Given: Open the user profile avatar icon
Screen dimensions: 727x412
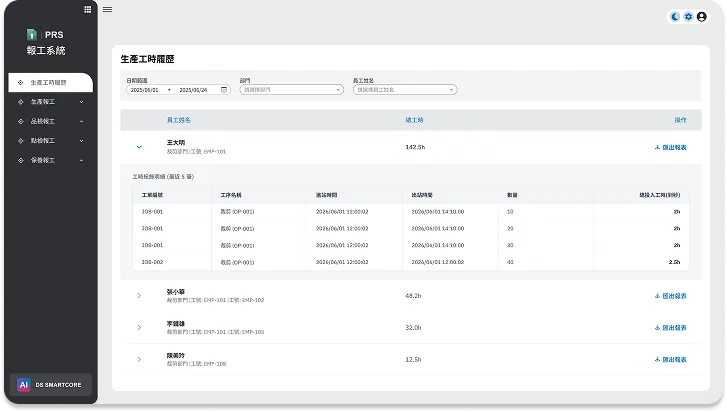Looking at the screenshot, I should pyautogui.click(x=702, y=17).
